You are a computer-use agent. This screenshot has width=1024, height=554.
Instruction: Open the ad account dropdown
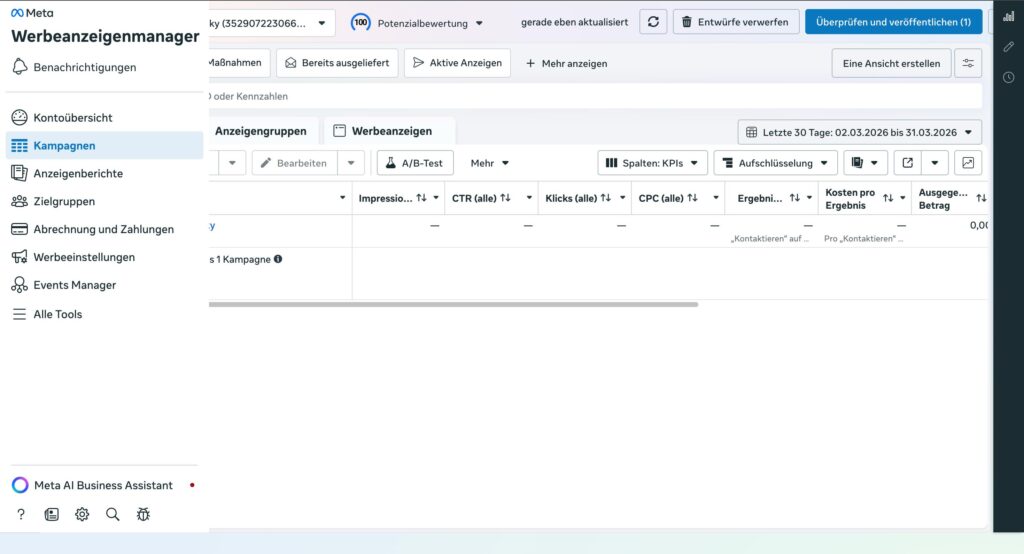coord(270,23)
